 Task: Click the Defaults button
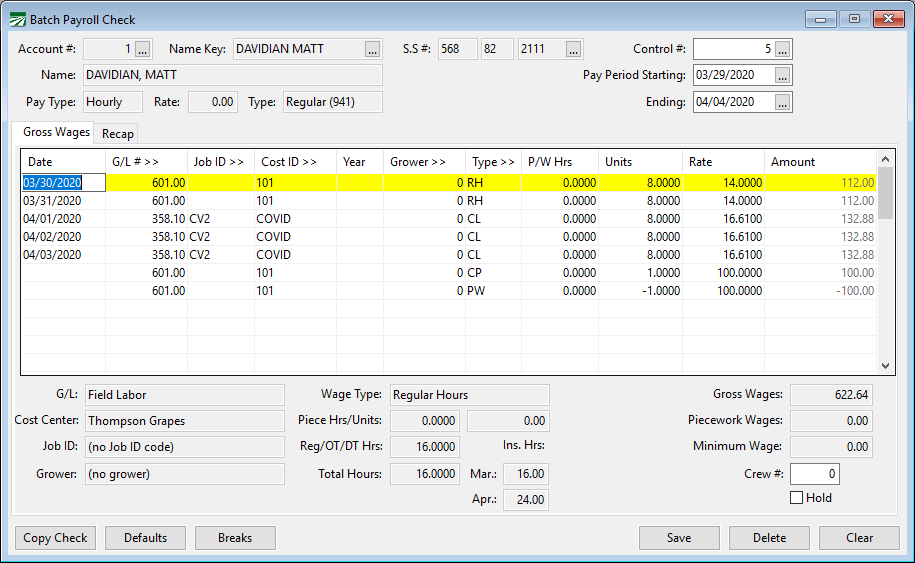coord(145,538)
